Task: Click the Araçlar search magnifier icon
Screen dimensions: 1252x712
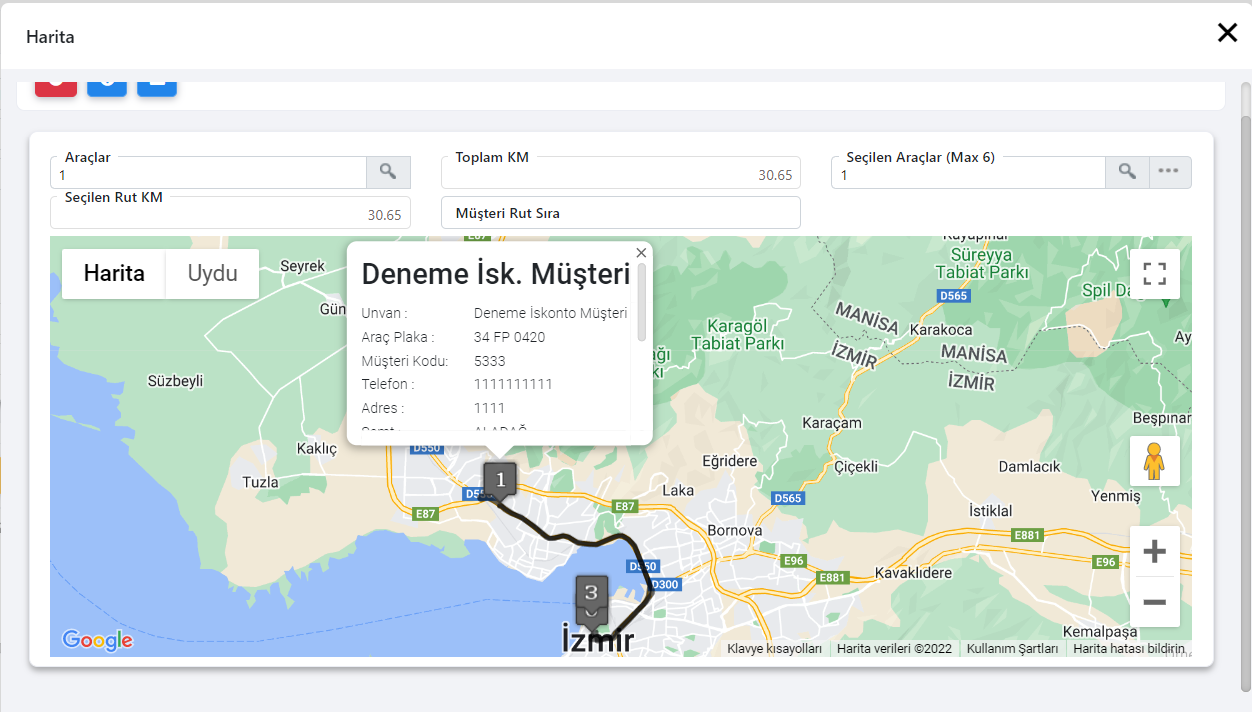Action: [388, 172]
